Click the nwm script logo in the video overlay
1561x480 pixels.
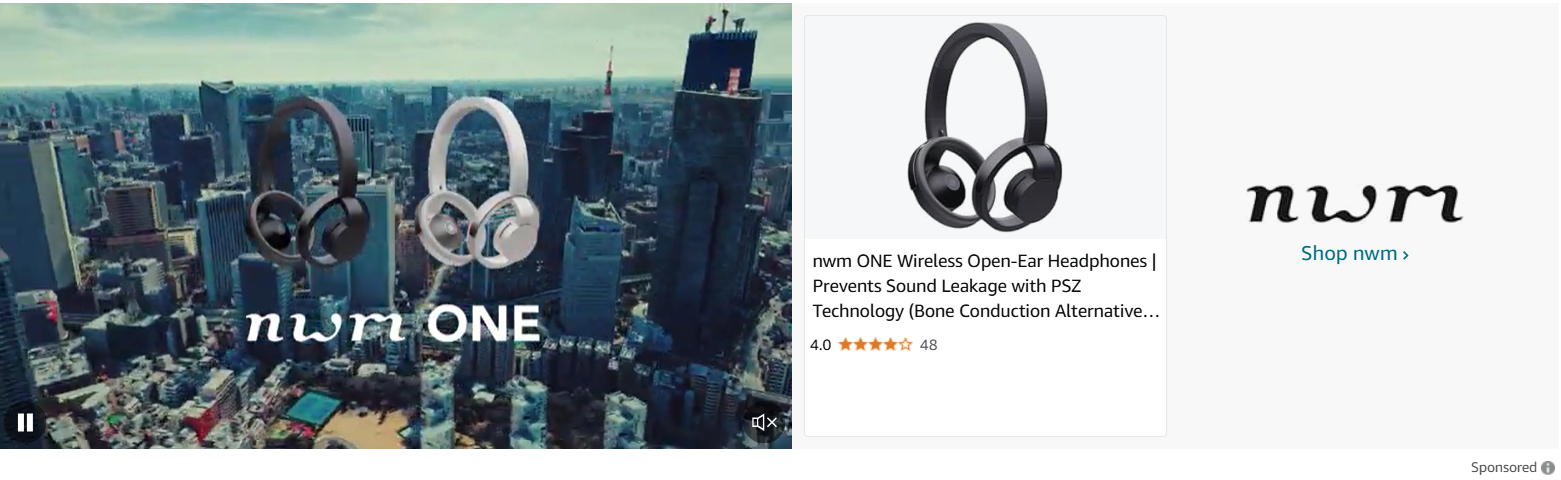tap(326, 325)
